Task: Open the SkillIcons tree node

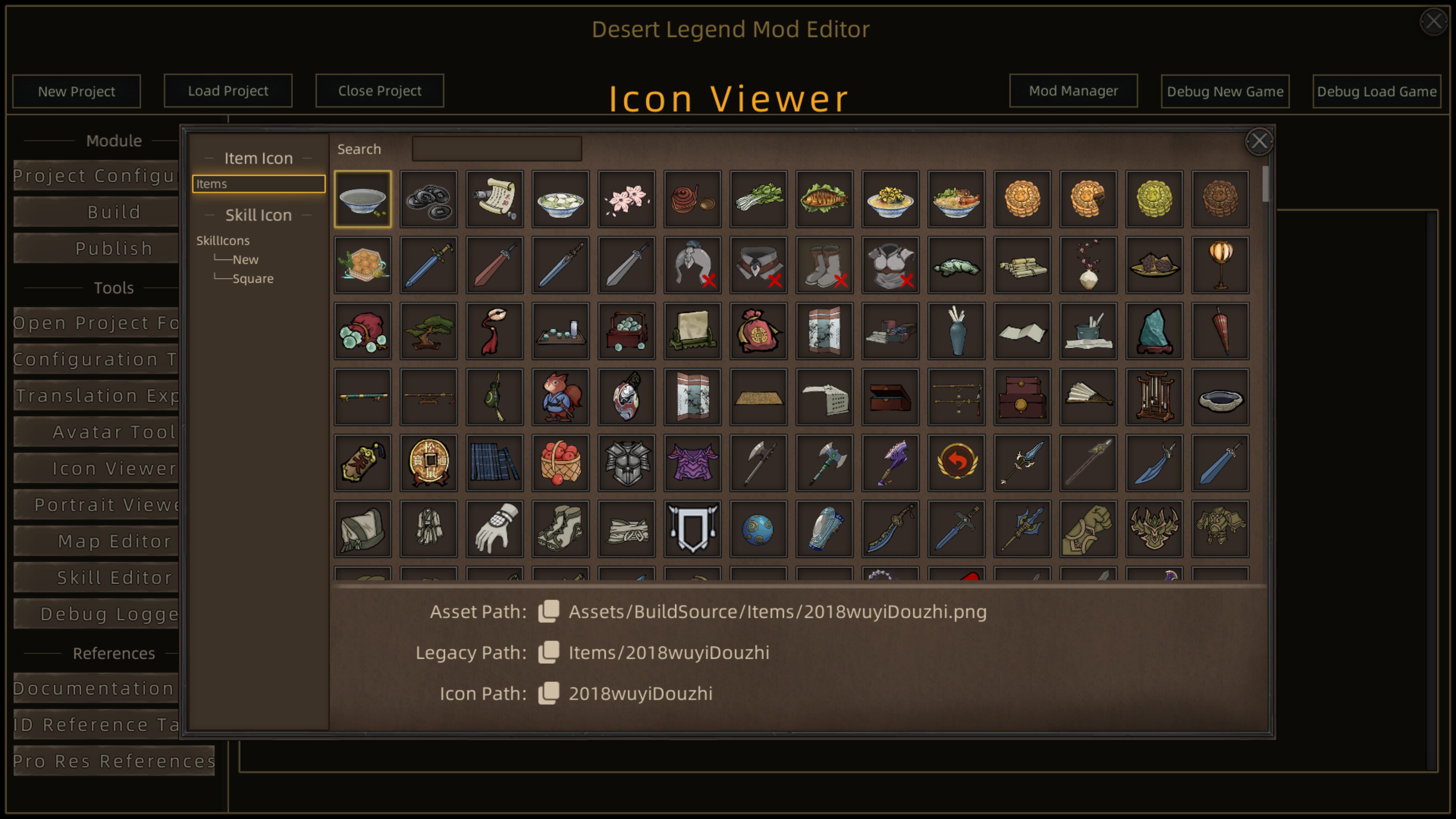Action: click(x=223, y=241)
